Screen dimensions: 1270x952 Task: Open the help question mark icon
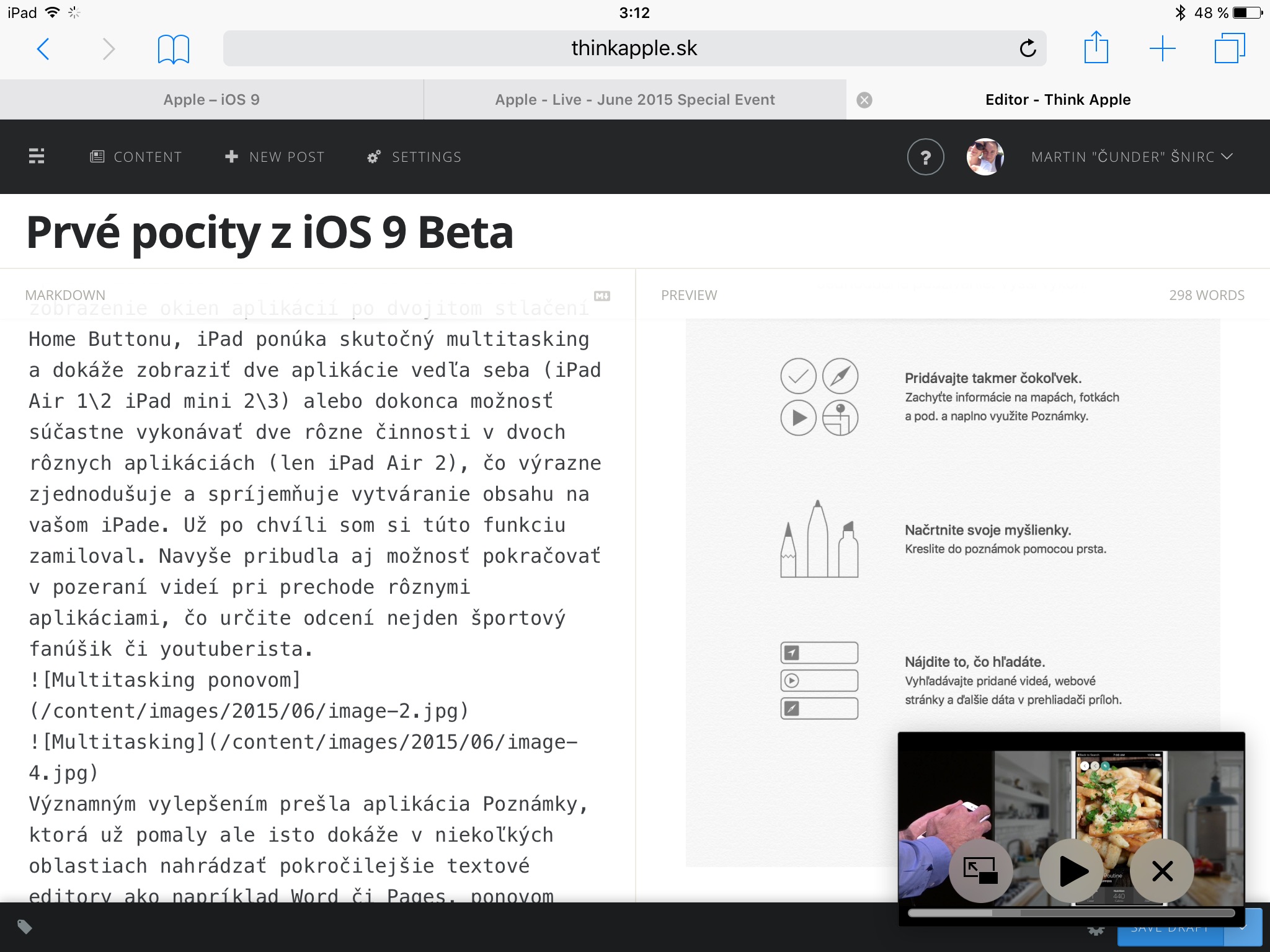point(925,157)
